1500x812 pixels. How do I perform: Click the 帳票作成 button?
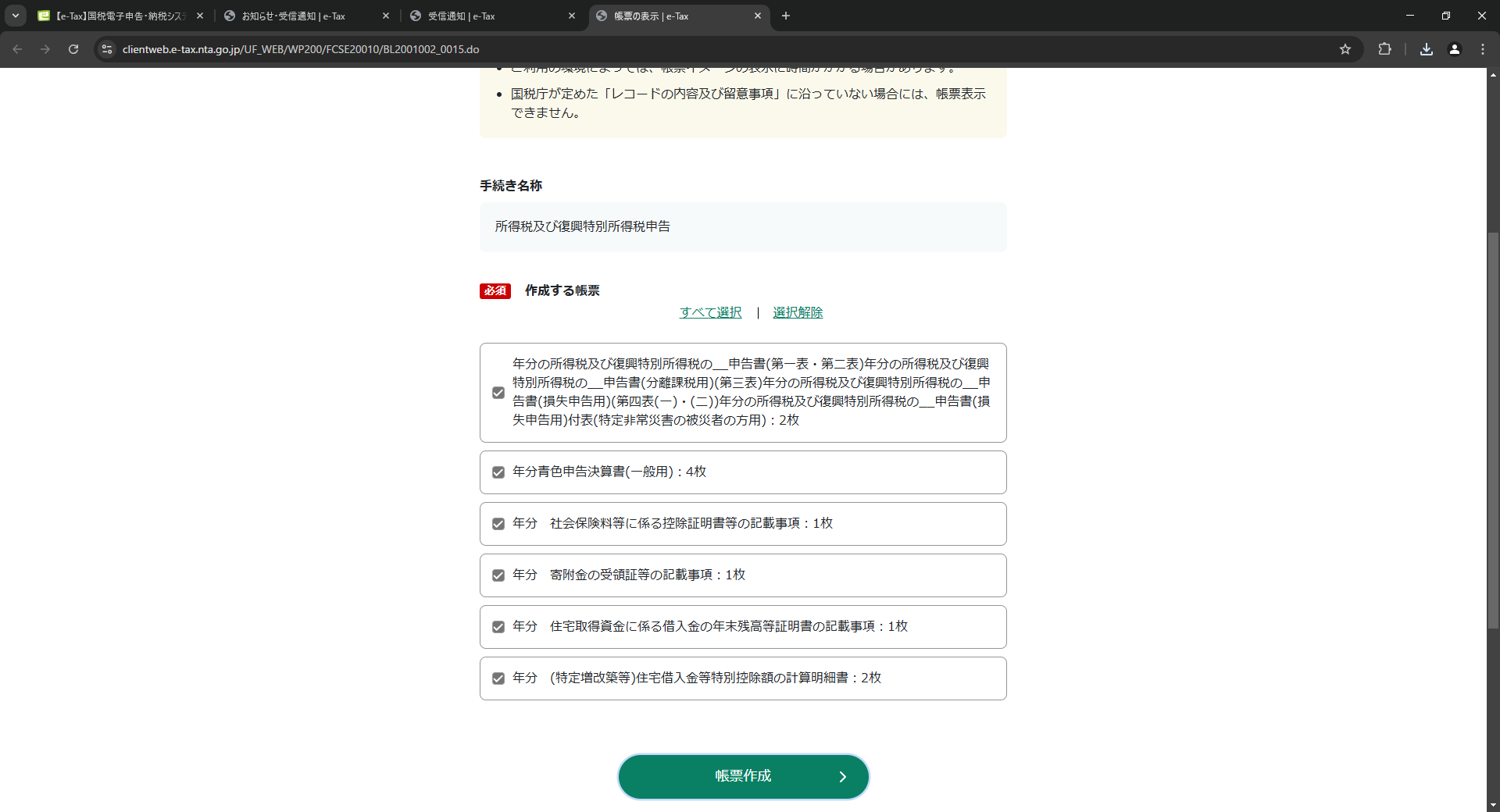tap(743, 776)
